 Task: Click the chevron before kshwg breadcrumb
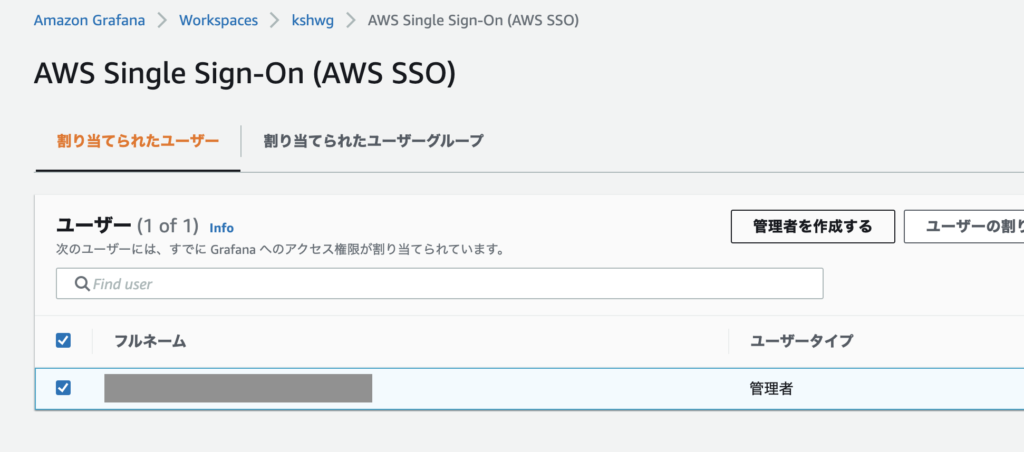click(x=274, y=20)
